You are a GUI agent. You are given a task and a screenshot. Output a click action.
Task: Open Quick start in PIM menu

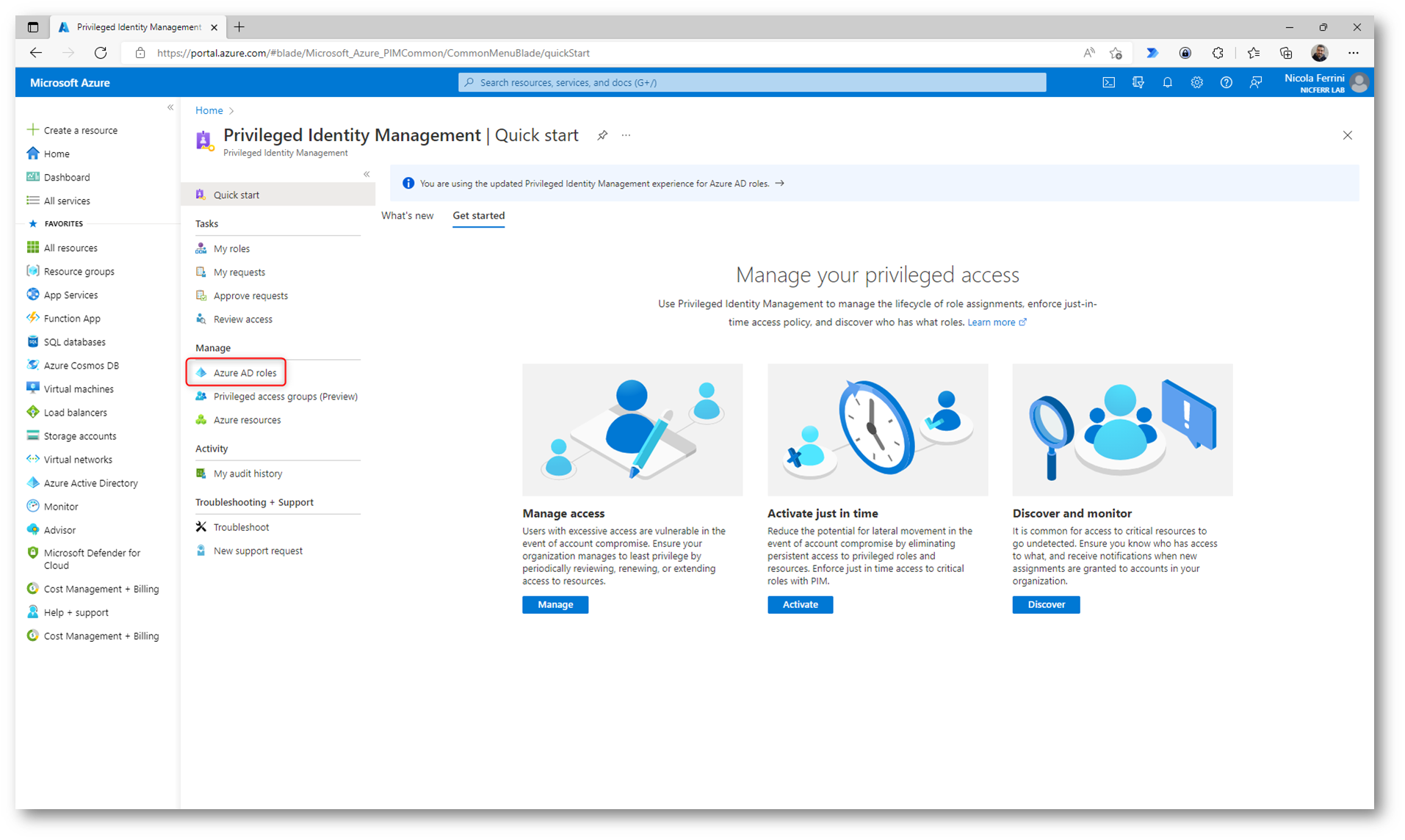click(x=278, y=195)
